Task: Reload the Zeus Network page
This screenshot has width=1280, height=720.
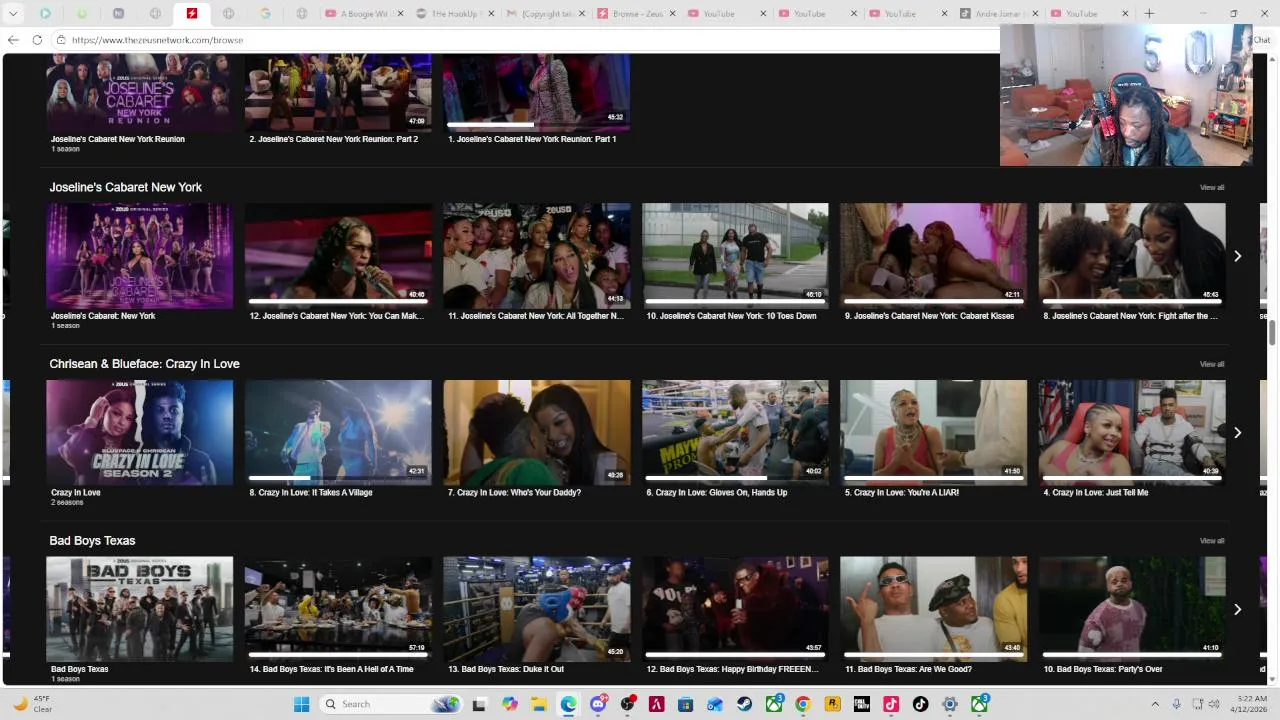Action: point(37,40)
